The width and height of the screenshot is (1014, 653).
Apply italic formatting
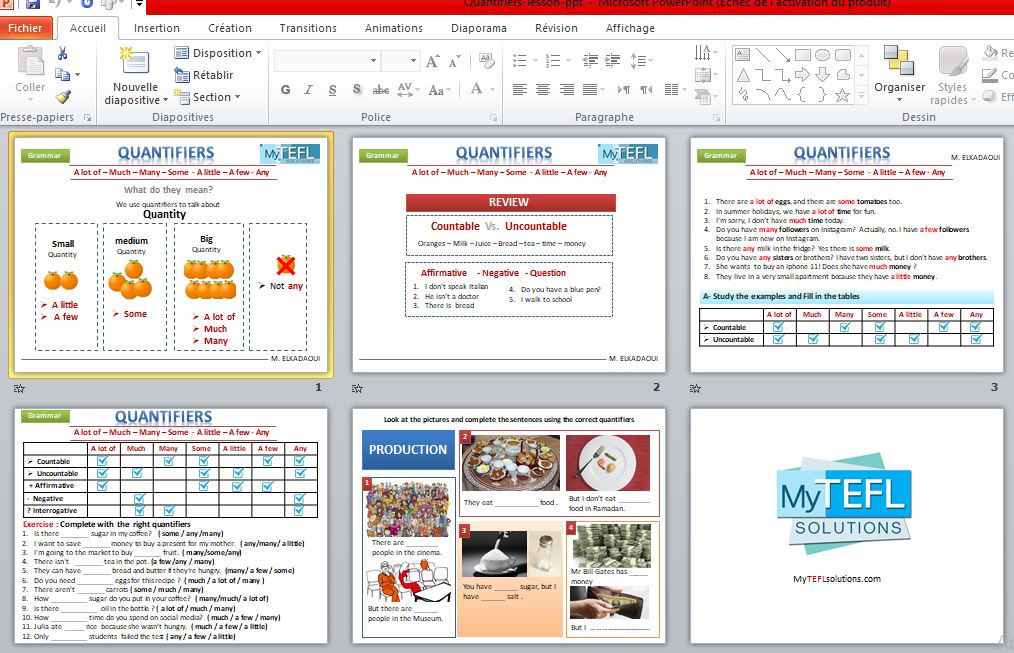(x=309, y=89)
